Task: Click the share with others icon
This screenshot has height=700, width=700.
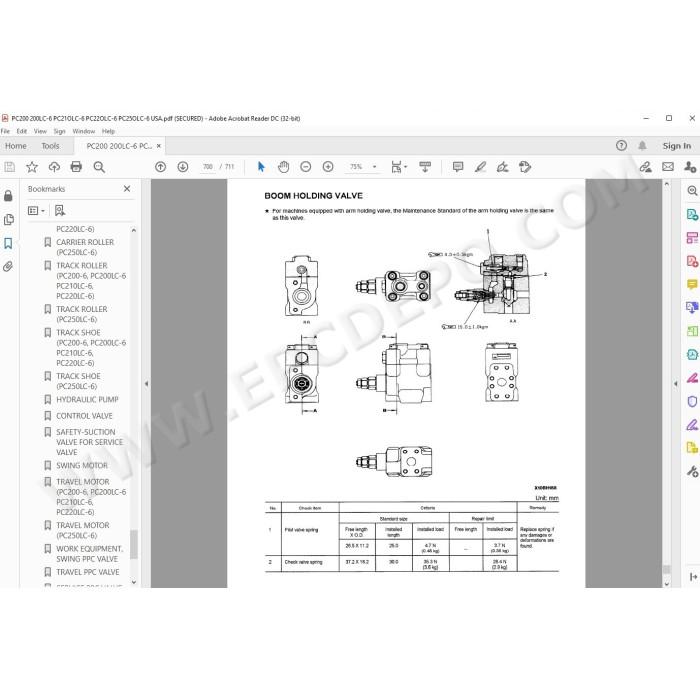Action: click(x=690, y=167)
